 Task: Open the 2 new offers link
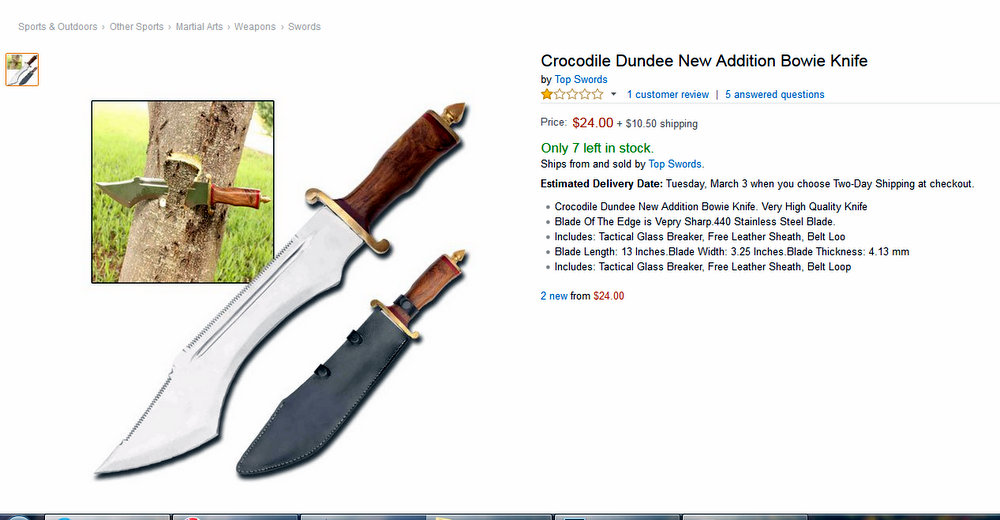[x=554, y=296]
